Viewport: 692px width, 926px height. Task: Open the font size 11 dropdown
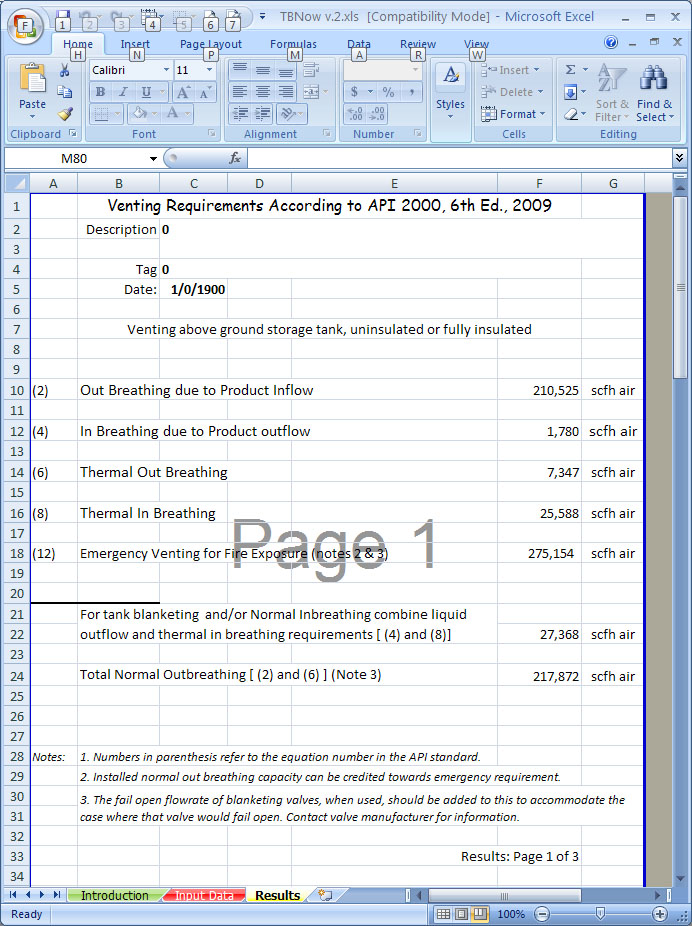(x=209, y=70)
